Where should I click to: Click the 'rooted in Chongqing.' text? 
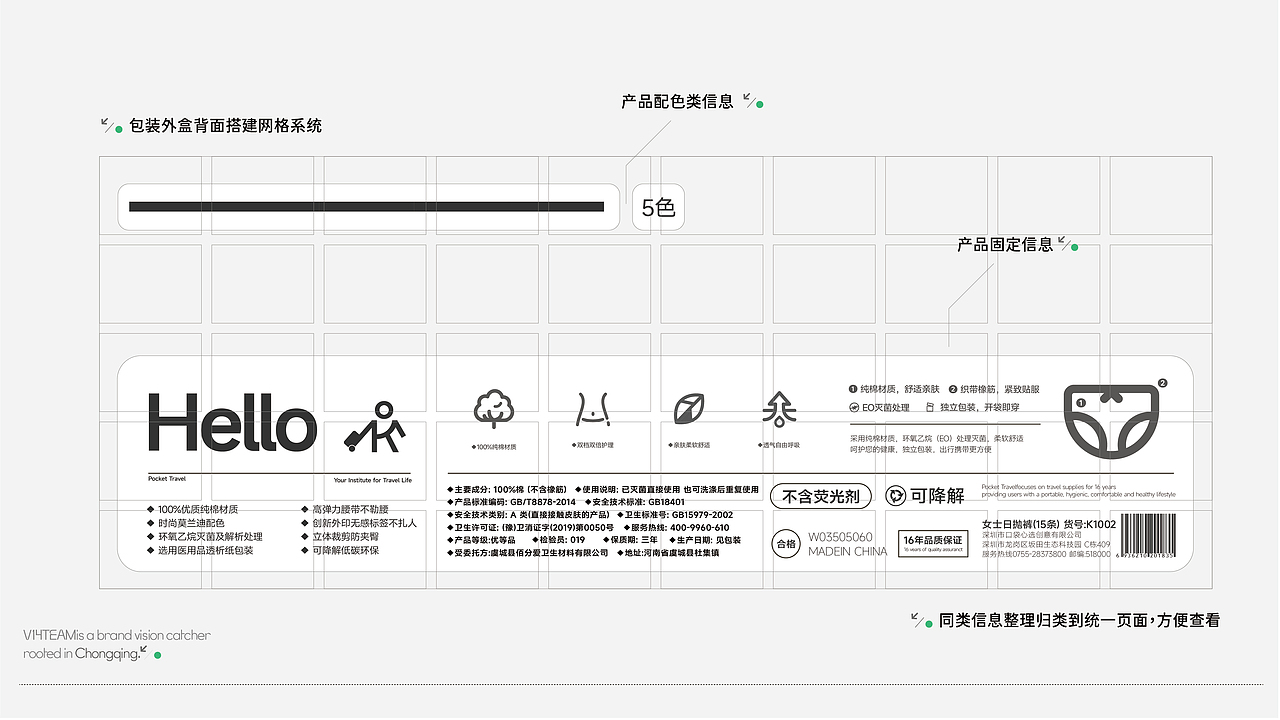(82, 654)
